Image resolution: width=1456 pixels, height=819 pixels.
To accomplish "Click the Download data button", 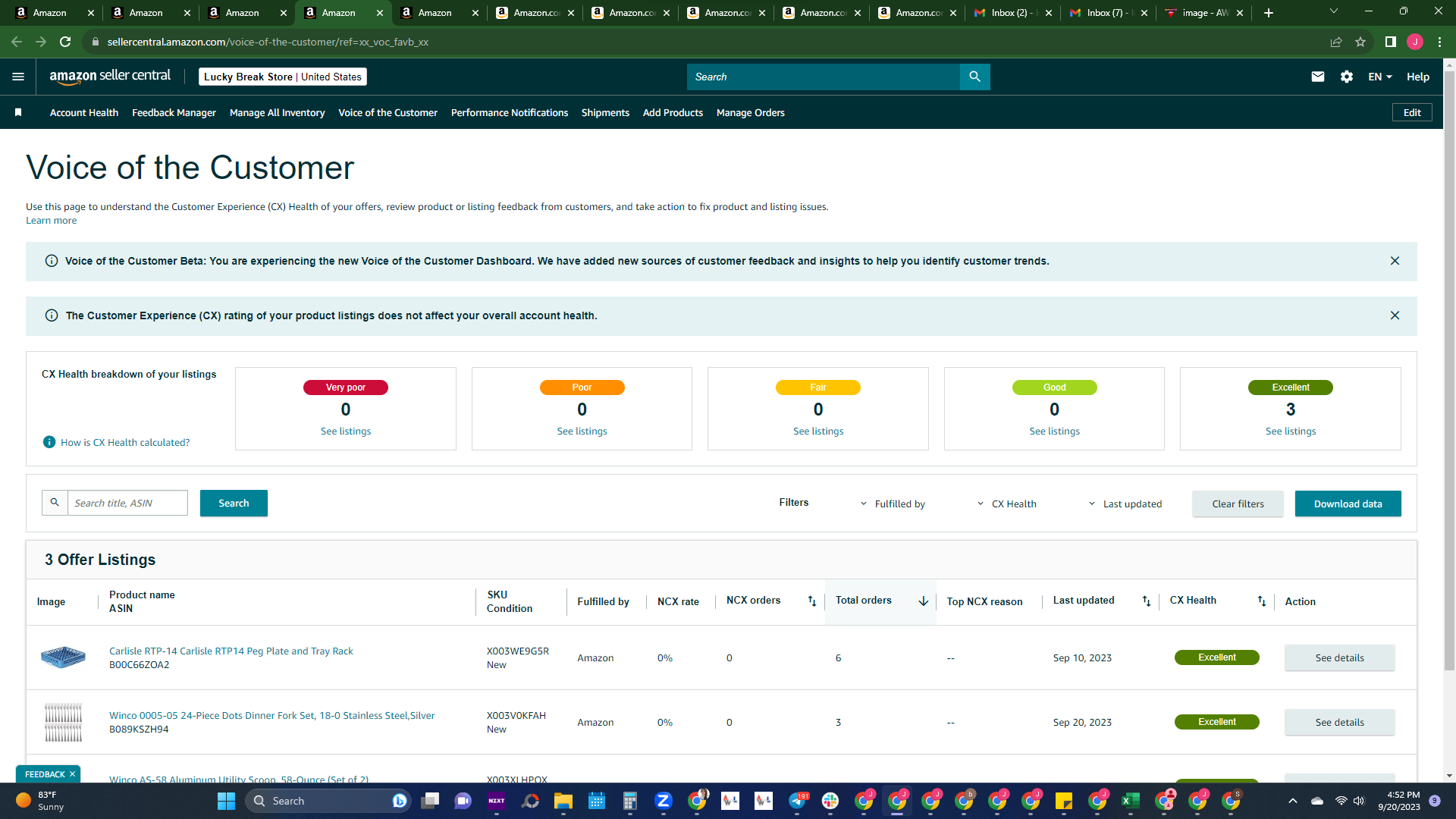I will pyautogui.click(x=1348, y=504).
